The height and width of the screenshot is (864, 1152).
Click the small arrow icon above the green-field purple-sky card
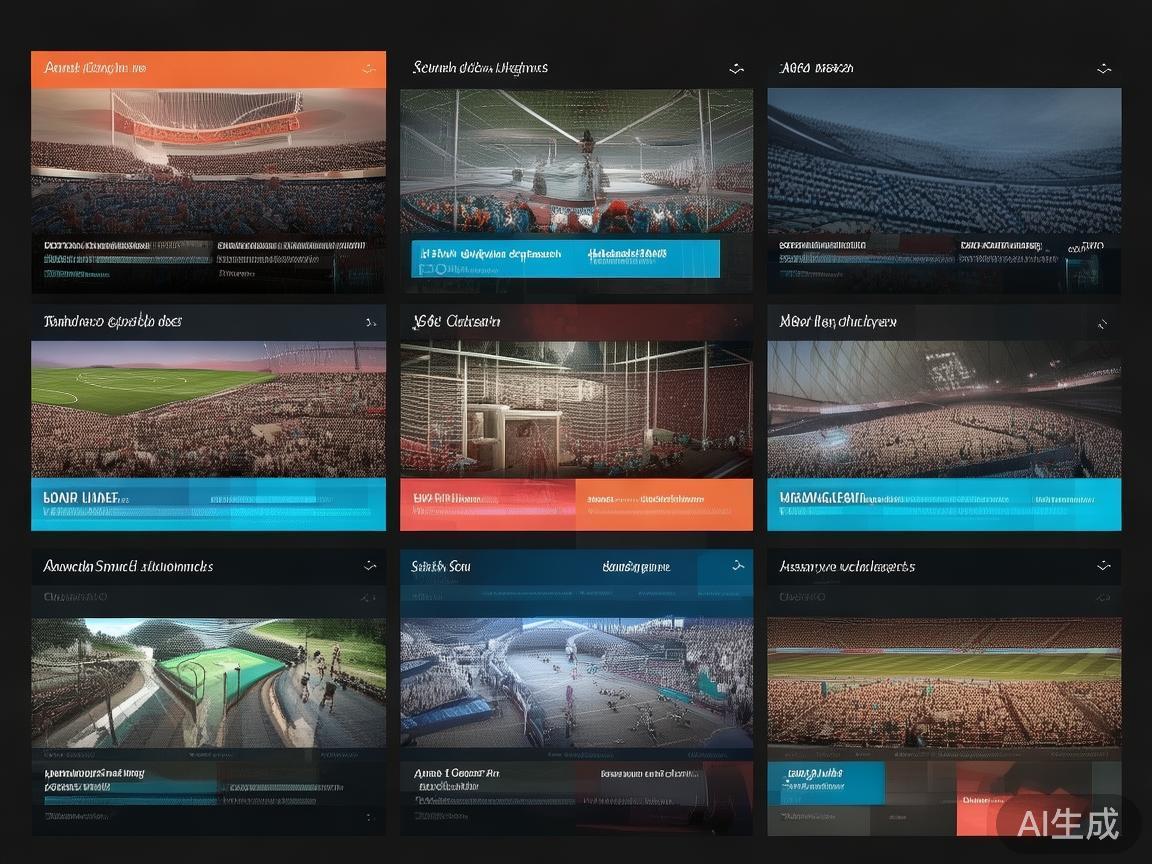pyautogui.click(x=371, y=323)
